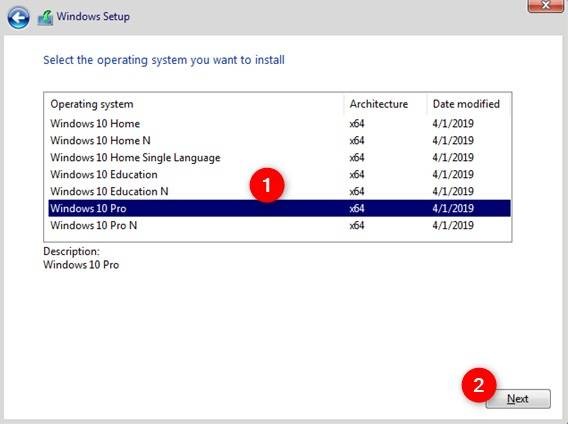Select Windows 10 Home Single Language
The image size is (568, 424).
coord(279,158)
